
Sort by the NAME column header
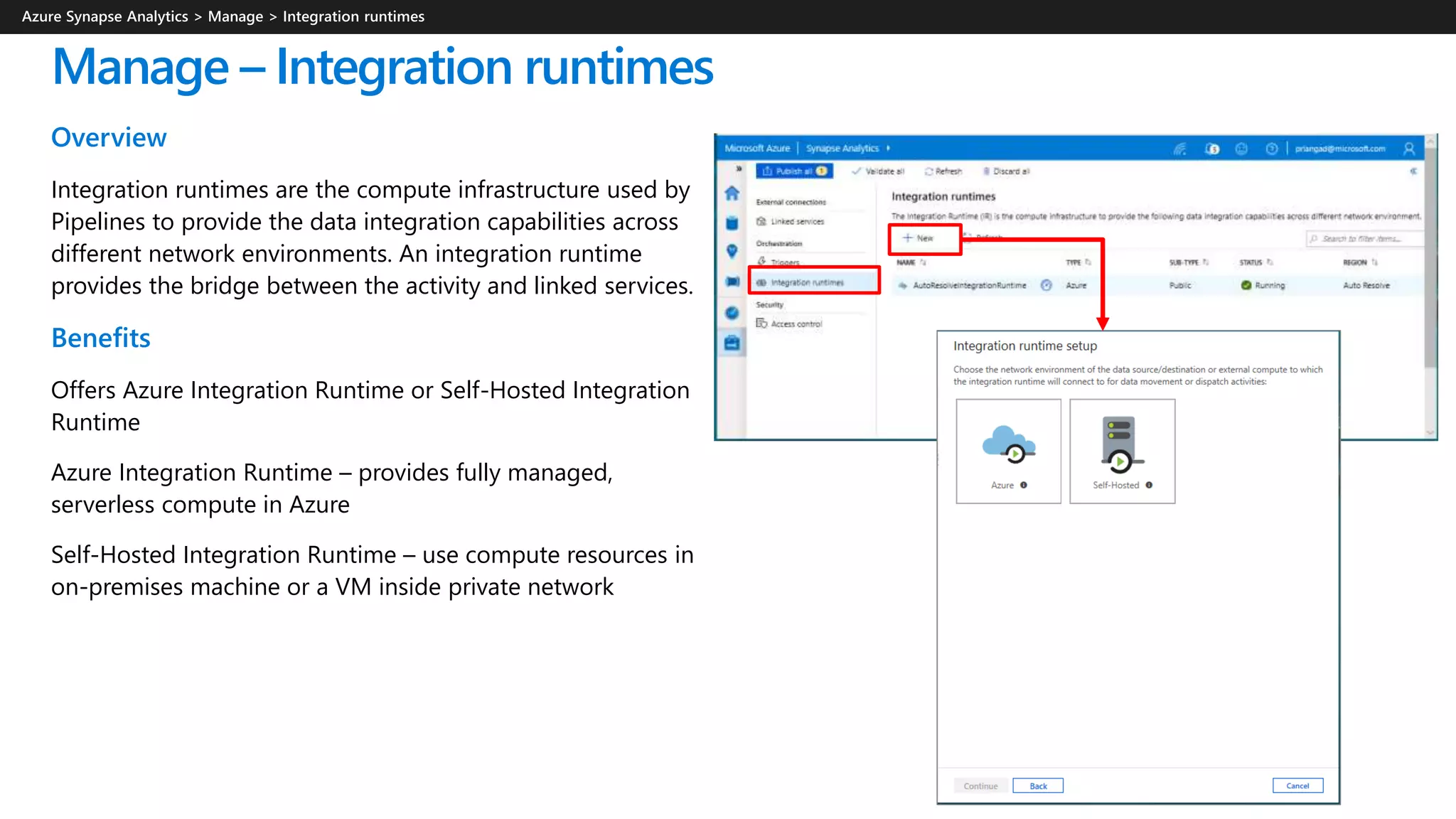coord(911,262)
